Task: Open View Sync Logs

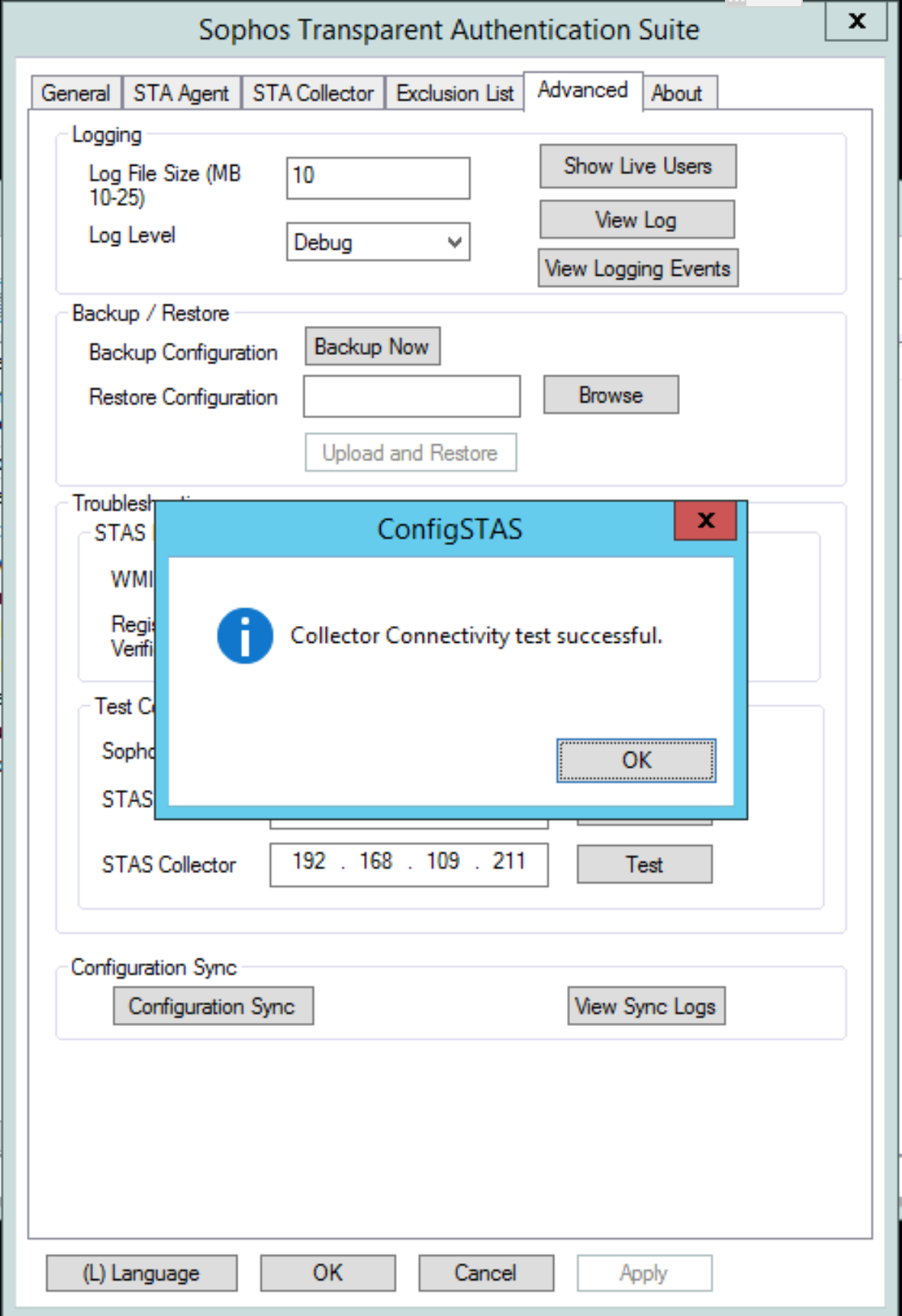Action: (x=646, y=1006)
